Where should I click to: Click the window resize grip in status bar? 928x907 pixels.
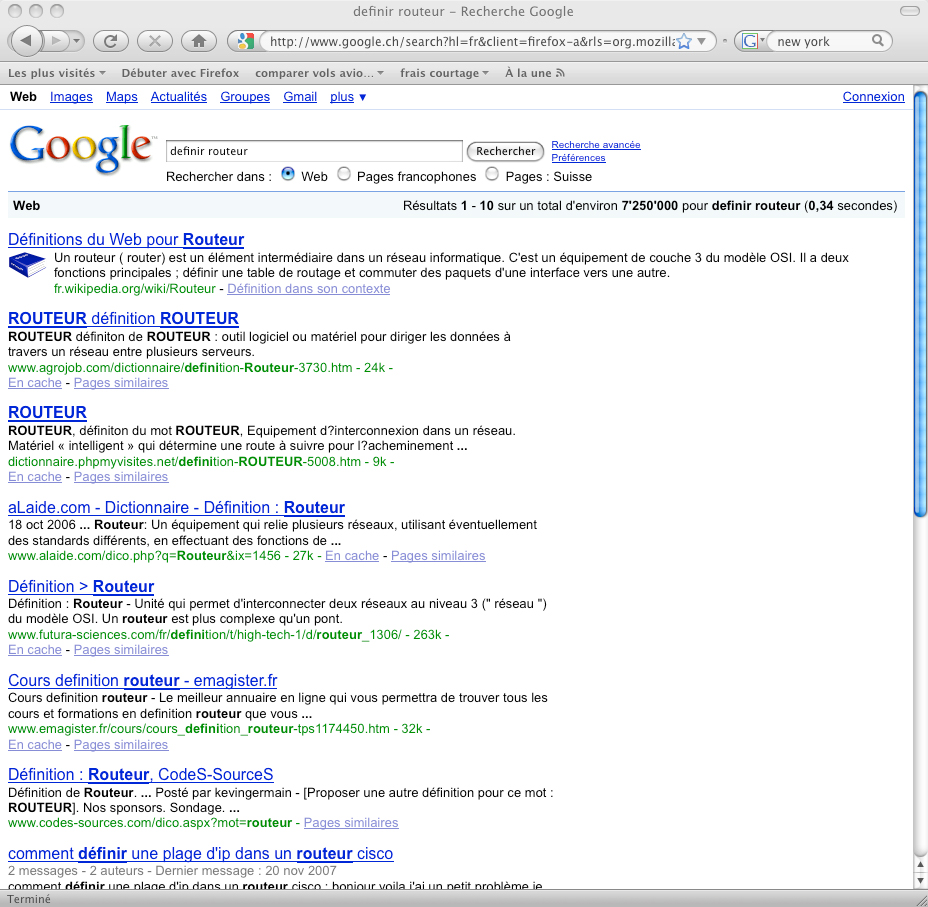pyautogui.click(x=920, y=899)
